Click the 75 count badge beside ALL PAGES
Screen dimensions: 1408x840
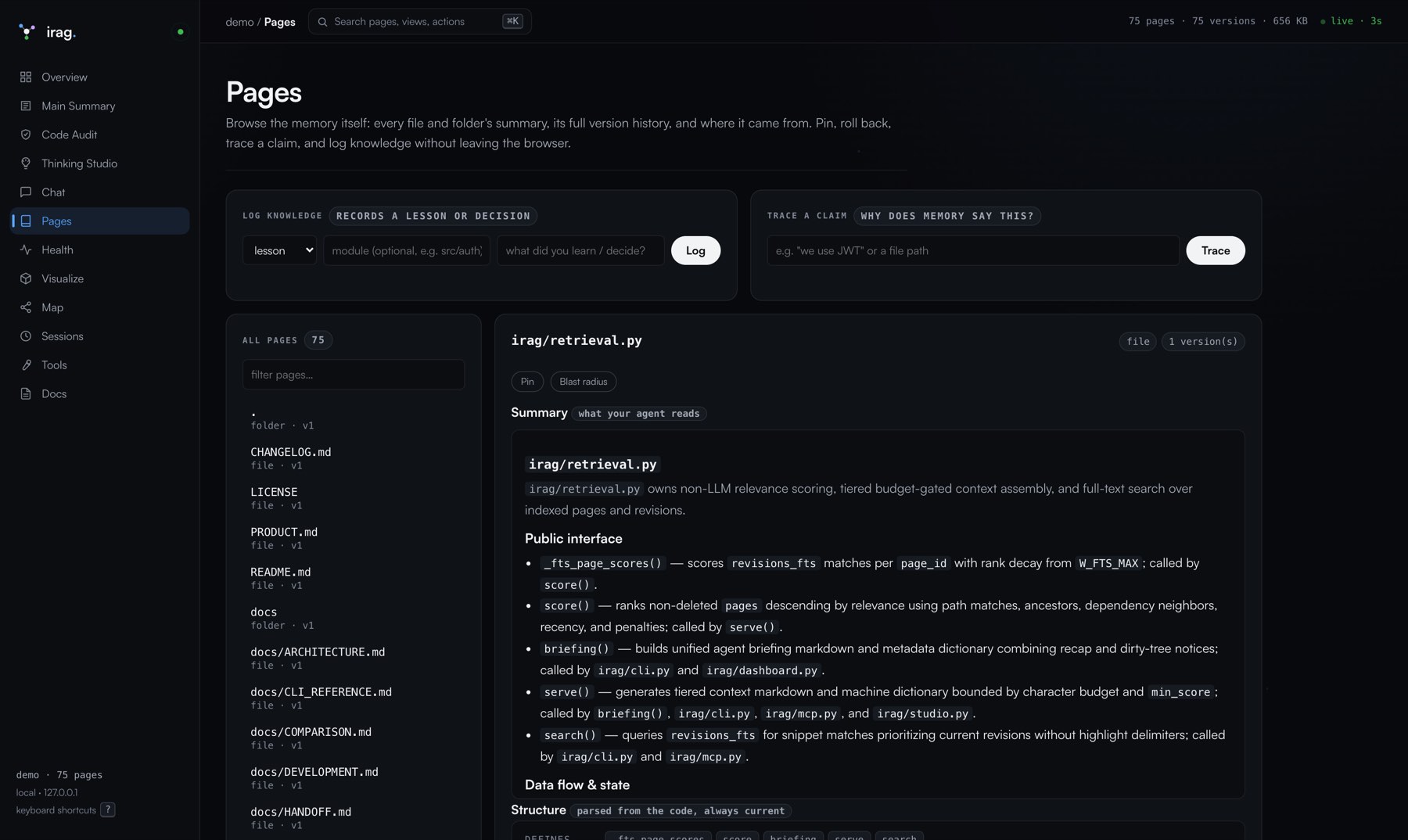[x=318, y=340]
